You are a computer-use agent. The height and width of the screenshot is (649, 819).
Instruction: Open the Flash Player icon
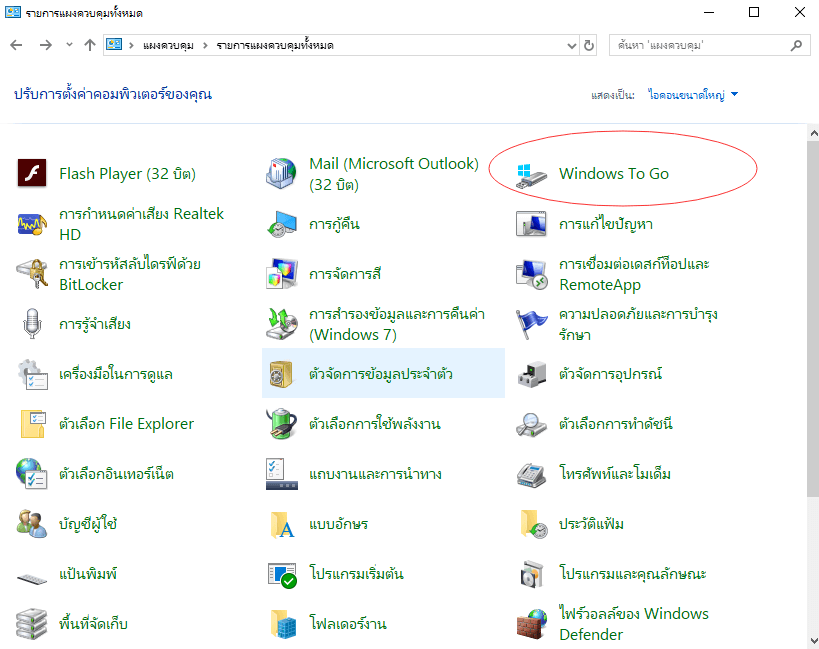point(33,174)
